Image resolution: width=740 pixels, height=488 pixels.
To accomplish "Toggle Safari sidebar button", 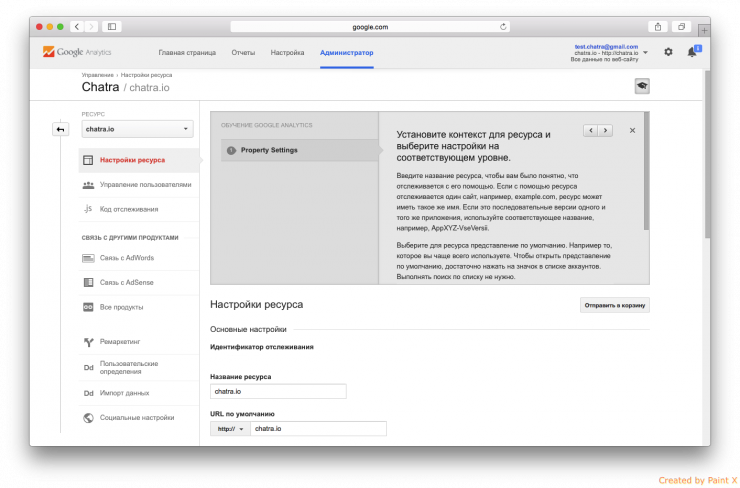I will coord(112,26).
